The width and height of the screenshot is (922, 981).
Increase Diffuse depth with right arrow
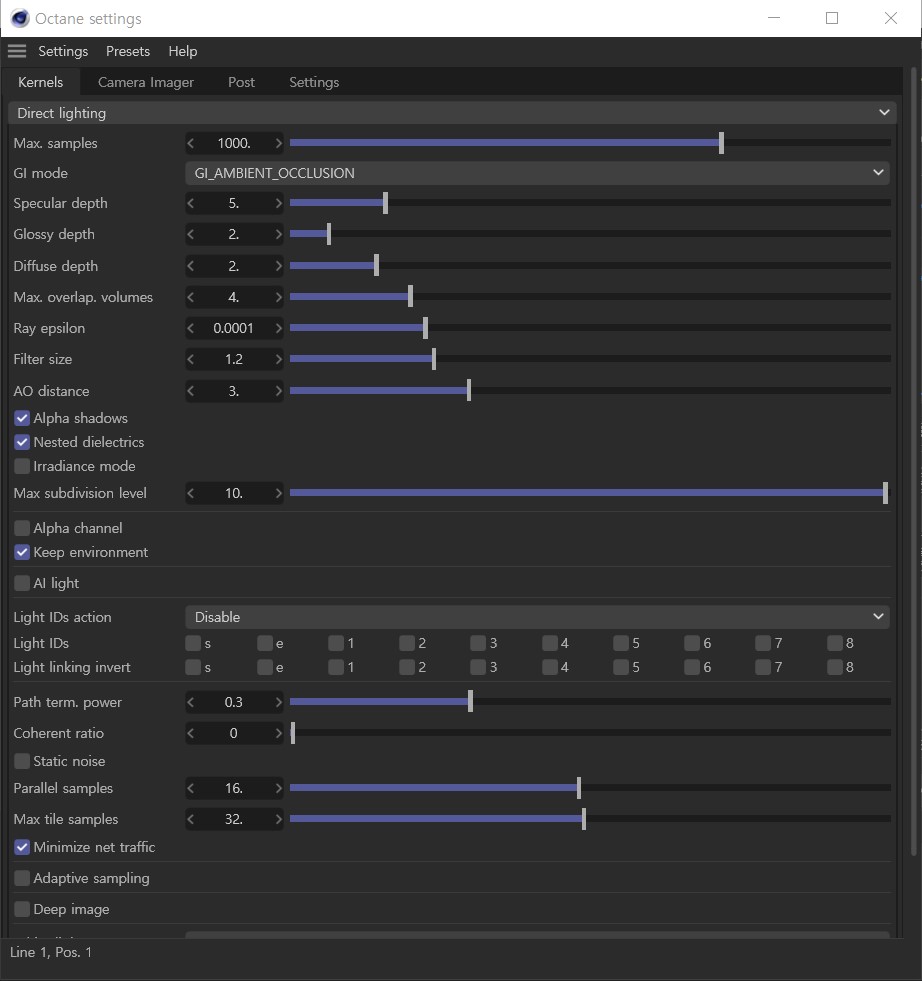pyautogui.click(x=278, y=266)
